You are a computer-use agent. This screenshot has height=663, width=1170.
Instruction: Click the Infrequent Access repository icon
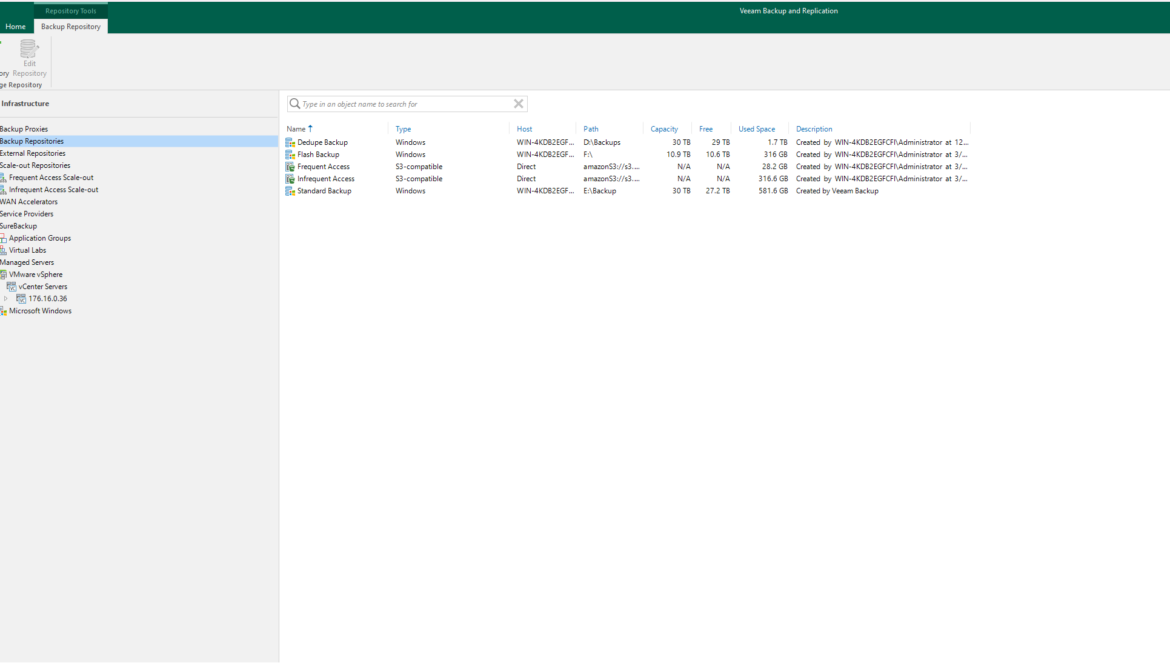[290, 179]
